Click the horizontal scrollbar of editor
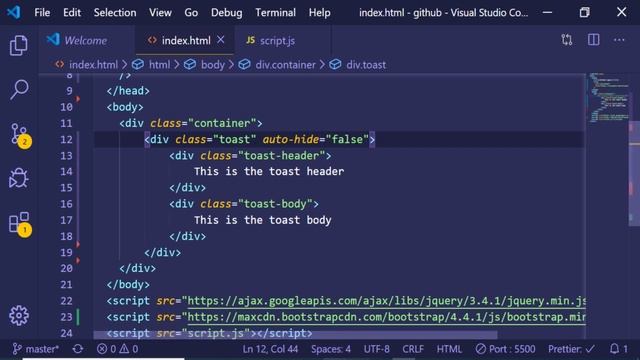Screen dimensions: 640x360 click(296, 334)
